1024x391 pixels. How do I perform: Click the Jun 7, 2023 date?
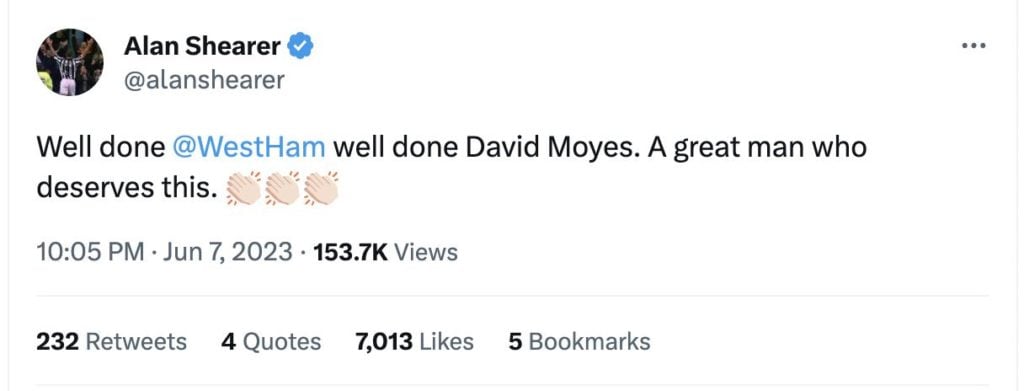227,252
